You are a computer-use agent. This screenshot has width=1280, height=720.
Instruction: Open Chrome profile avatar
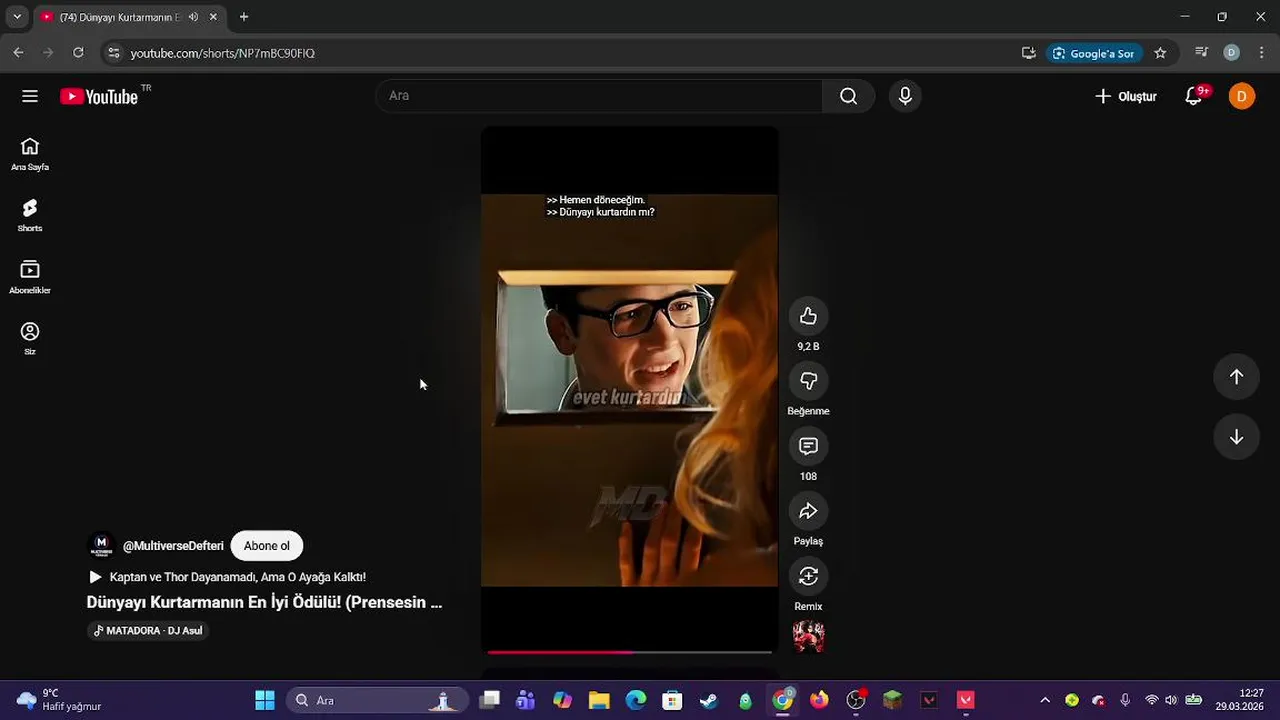[1232, 53]
